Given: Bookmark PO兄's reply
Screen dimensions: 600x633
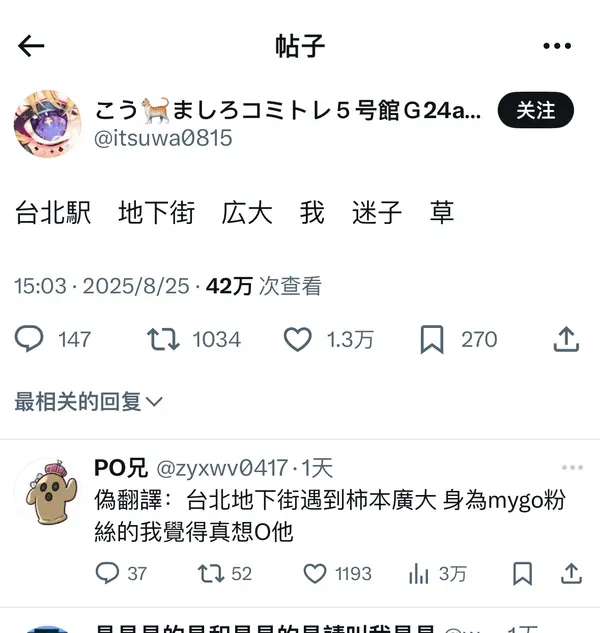Looking at the screenshot, I should (522, 573).
